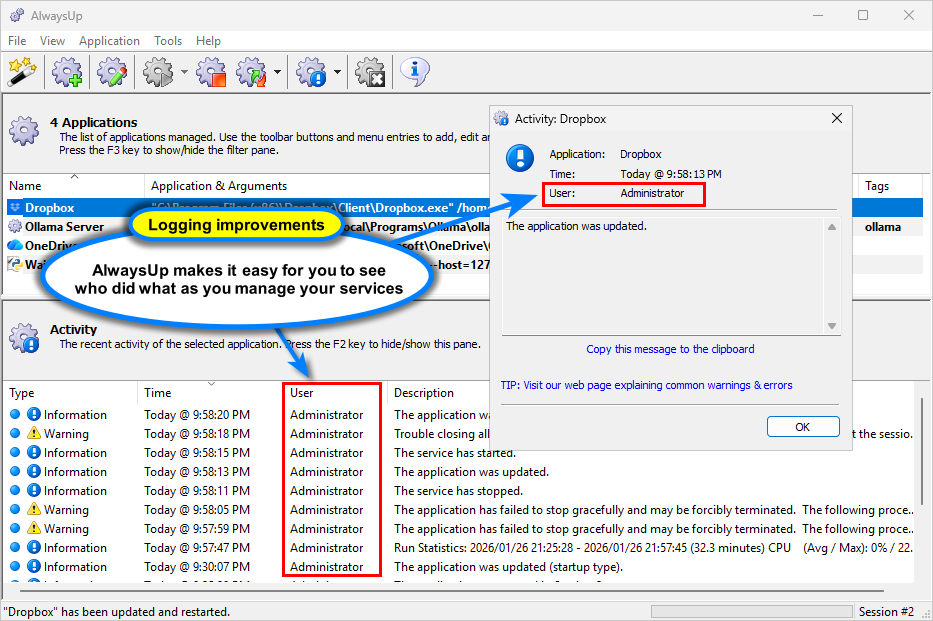Viewport: 933px width, 621px height.
Task: Start the Dropbox application with the play gear icon
Action: [155, 72]
